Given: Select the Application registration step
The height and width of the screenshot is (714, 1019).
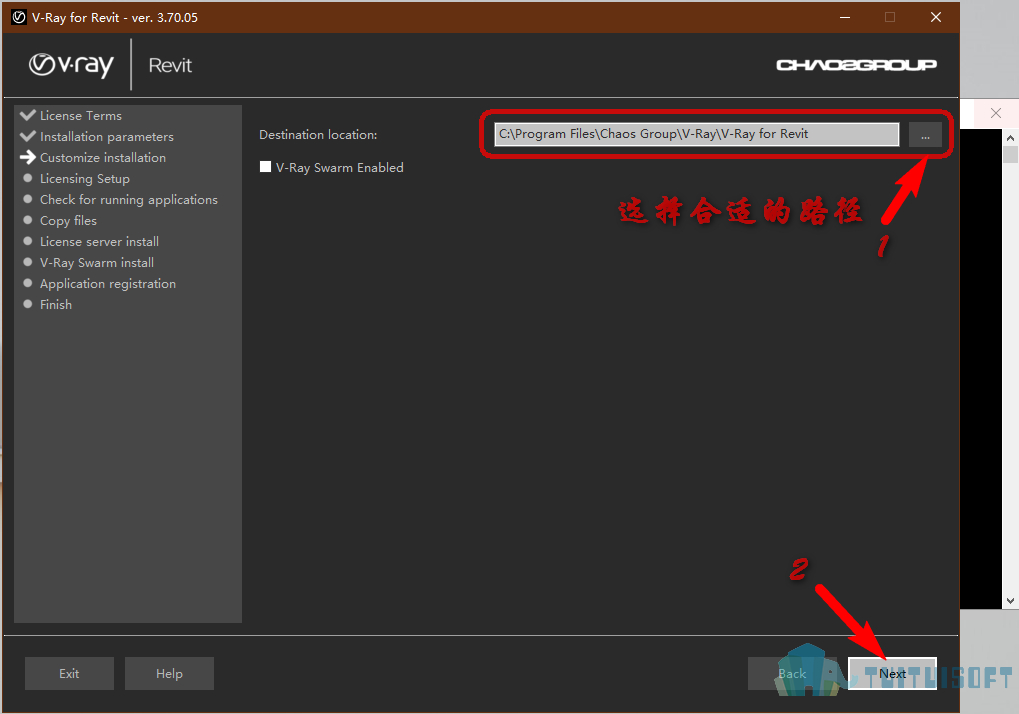Looking at the screenshot, I should pyautogui.click(x=108, y=283).
